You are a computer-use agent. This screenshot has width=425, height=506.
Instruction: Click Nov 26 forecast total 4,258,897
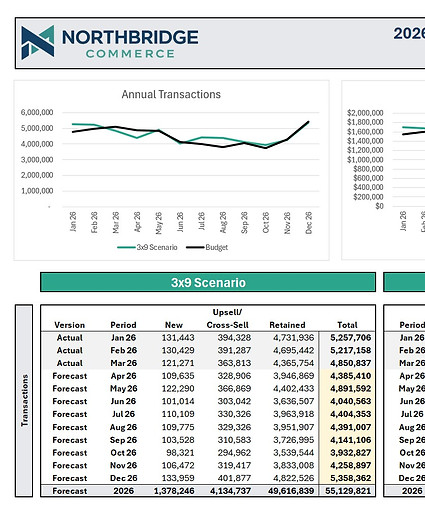tap(351, 465)
